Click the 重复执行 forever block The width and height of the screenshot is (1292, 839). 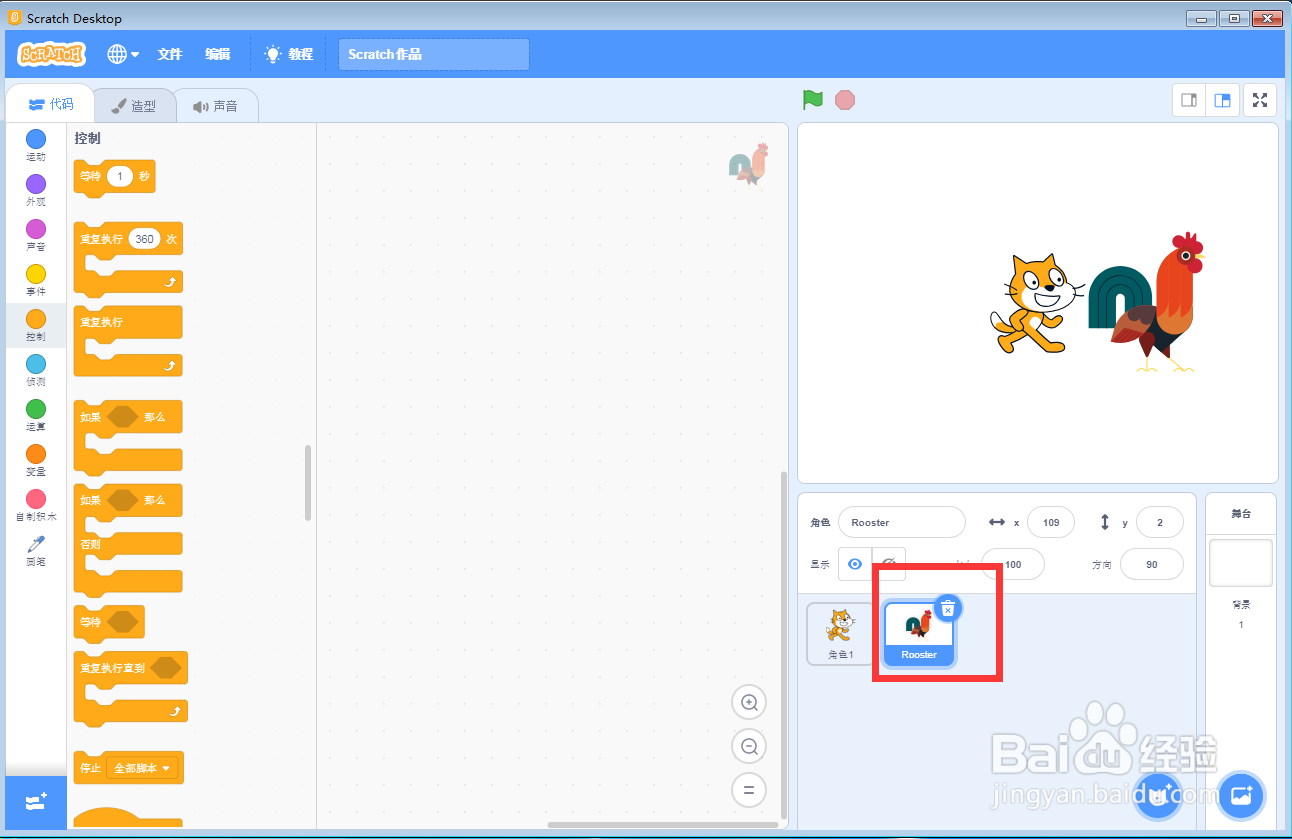[x=128, y=322]
